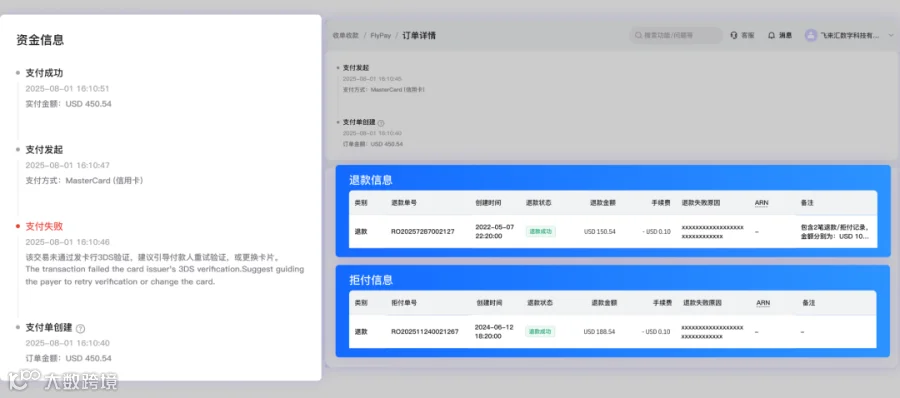The image size is (900, 398).
Task: Click the 消息 messages label
Action: (x=785, y=35)
